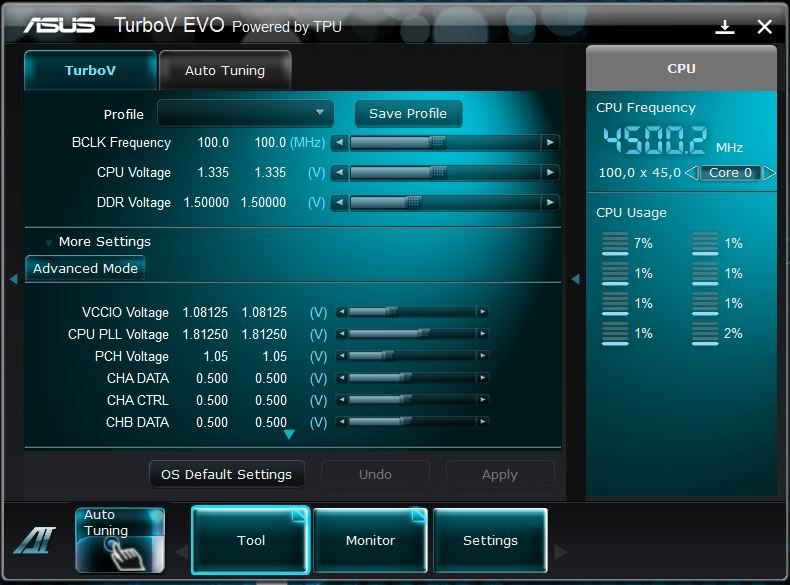
Task: Open the Advanced Mode tab
Action: tap(85, 268)
